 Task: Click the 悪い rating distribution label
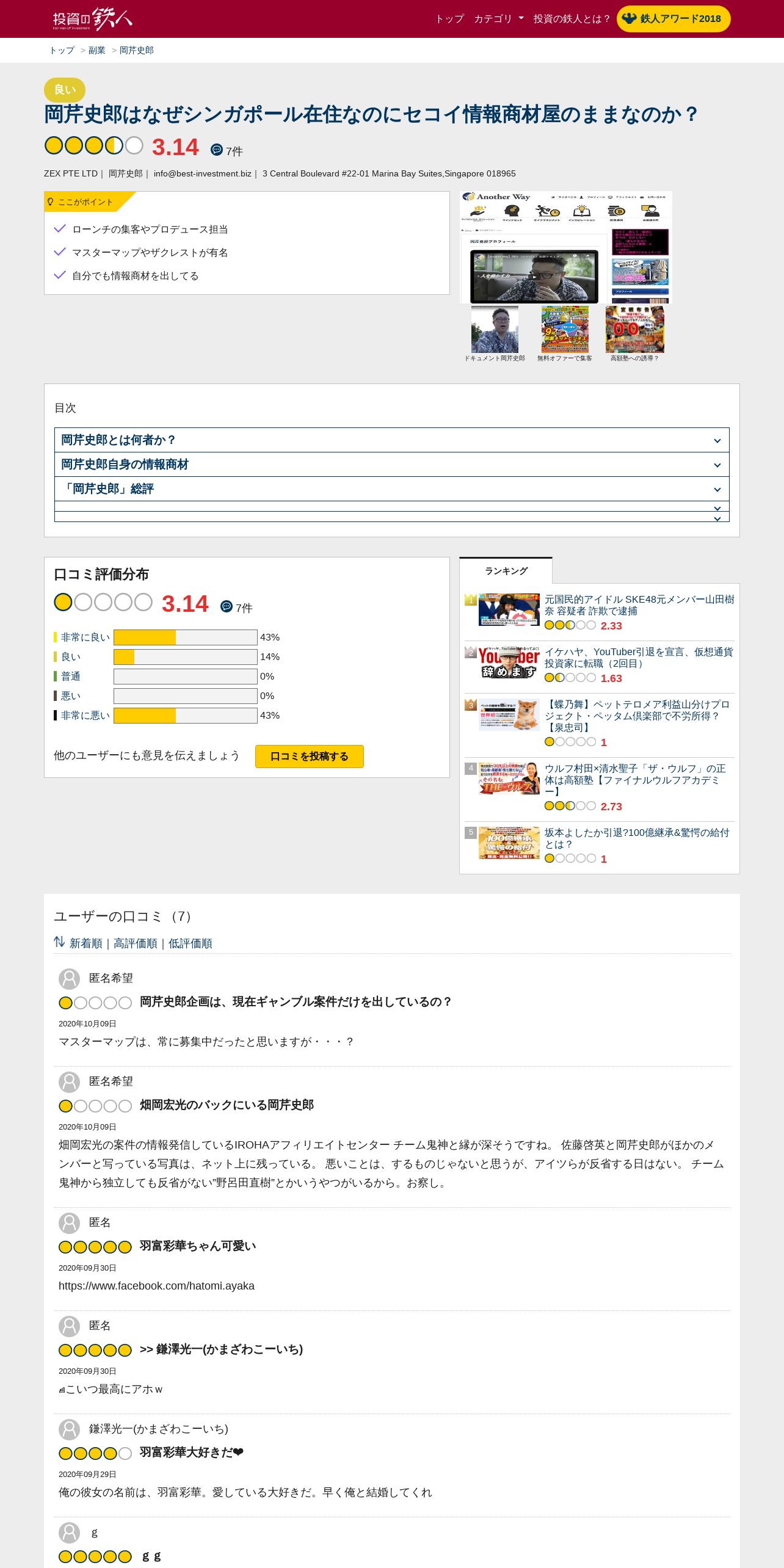click(71, 696)
